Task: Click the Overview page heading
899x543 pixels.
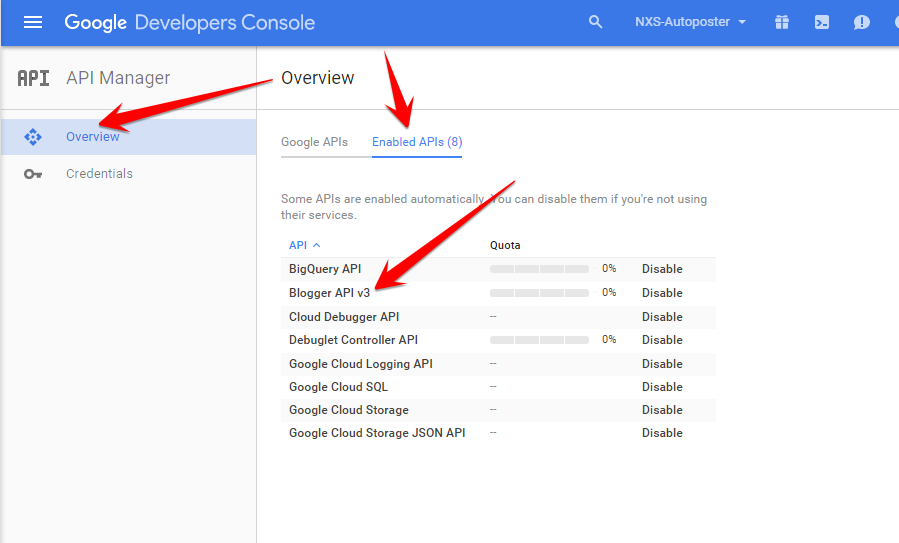Action: point(318,78)
